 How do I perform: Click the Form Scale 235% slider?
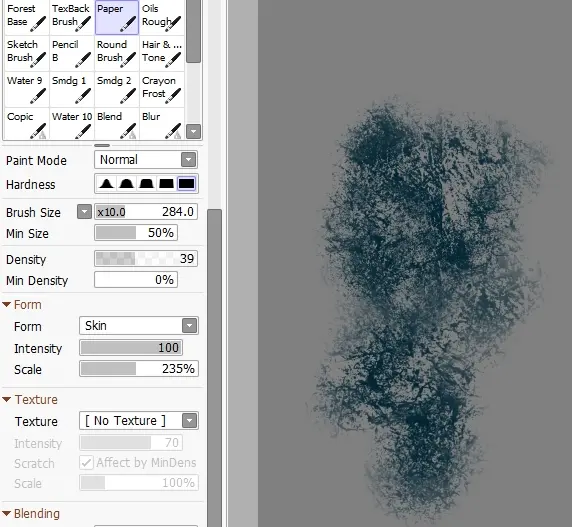point(139,369)
